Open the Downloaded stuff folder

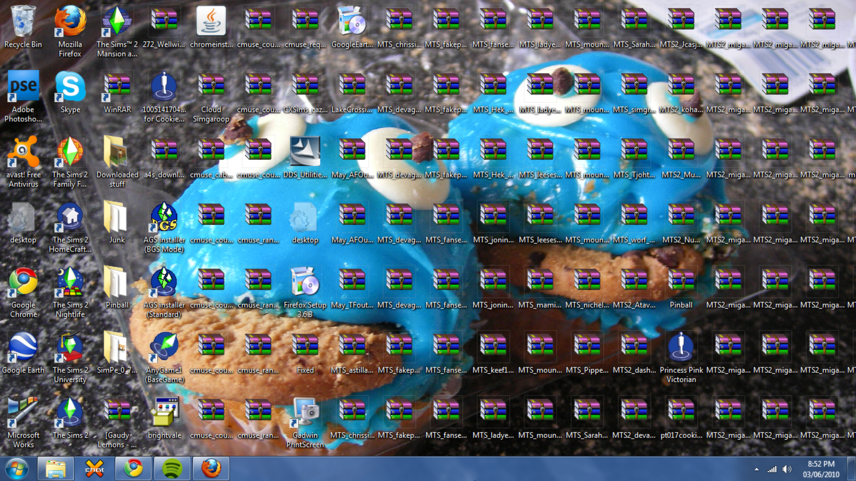pos(117,162)
